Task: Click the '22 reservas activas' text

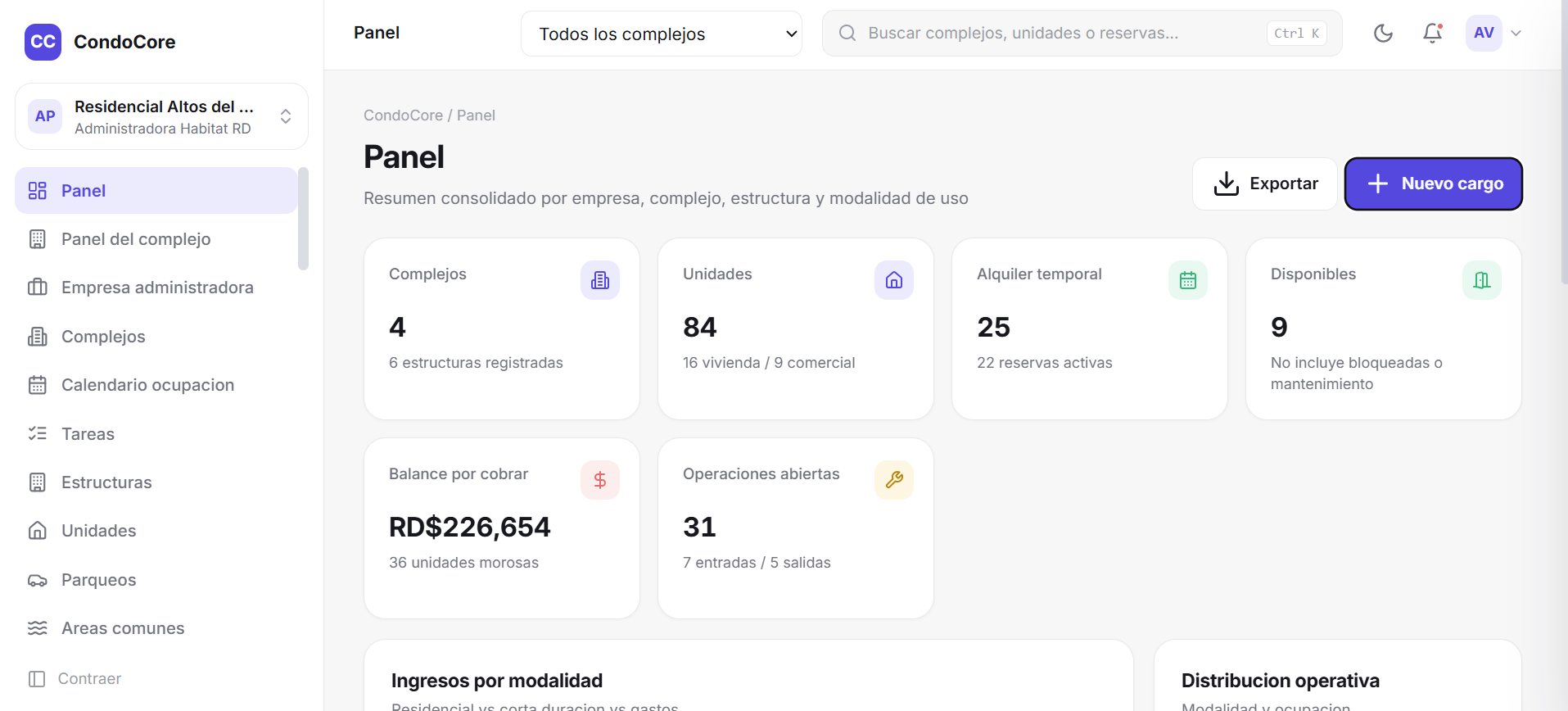Action: coord(1045,363)
